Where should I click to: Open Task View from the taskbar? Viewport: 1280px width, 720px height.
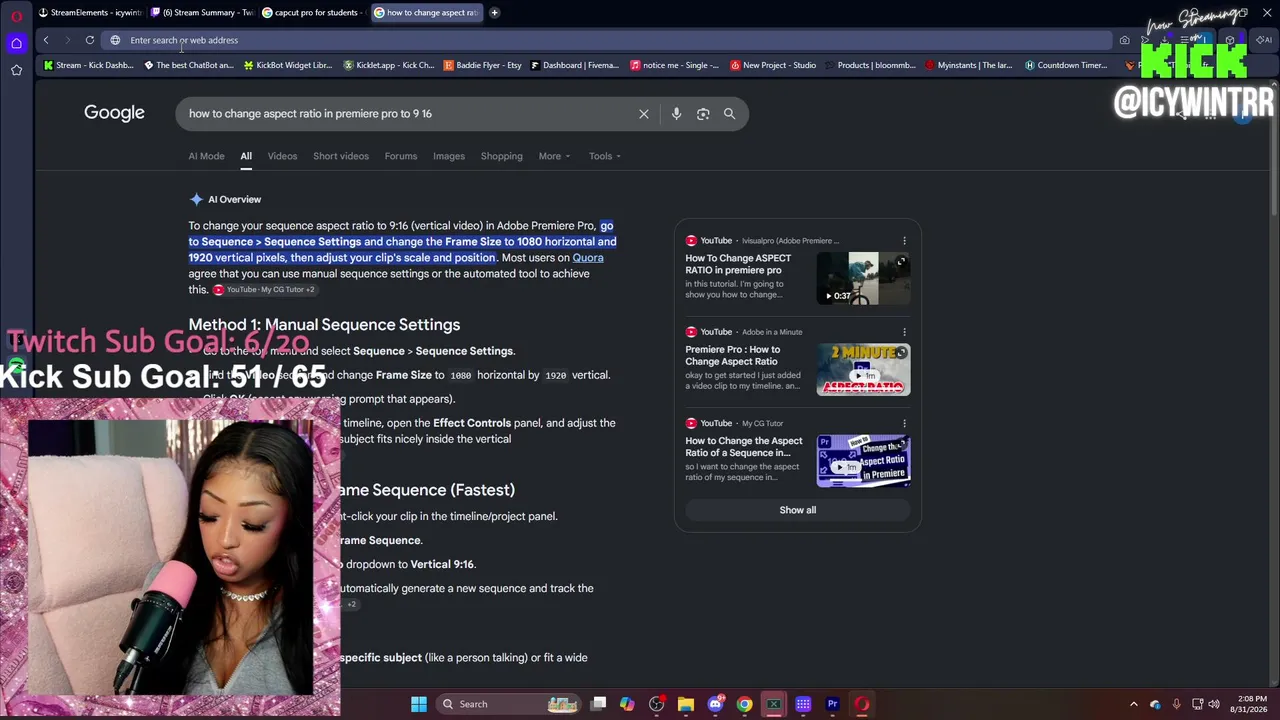point(598,704)
